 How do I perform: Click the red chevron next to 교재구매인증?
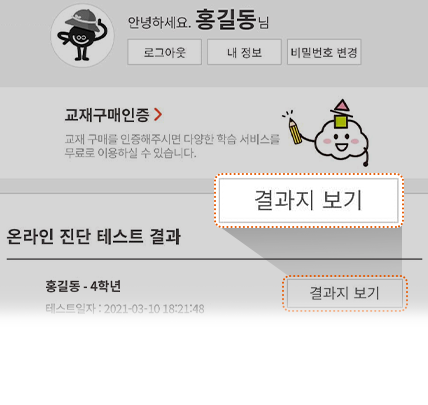(158, 115)
